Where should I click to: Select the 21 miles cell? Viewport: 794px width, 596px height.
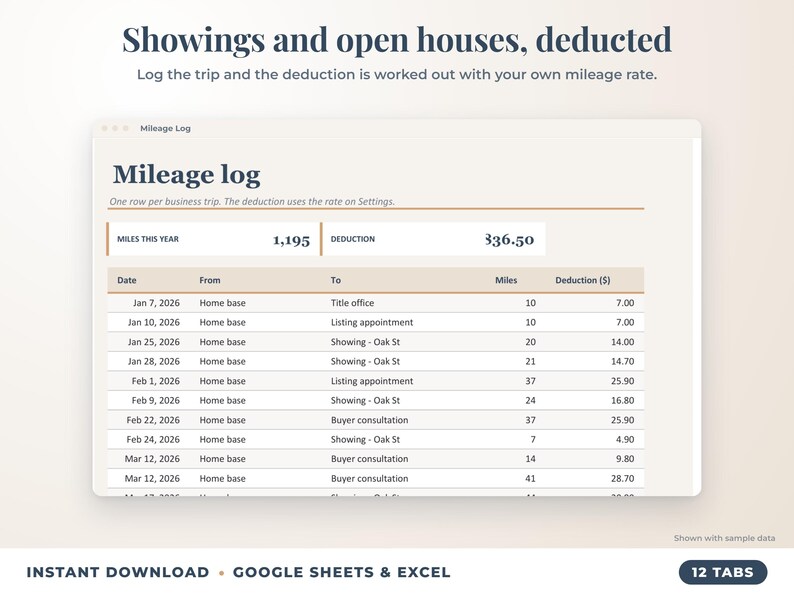click(x=530, y=361)
